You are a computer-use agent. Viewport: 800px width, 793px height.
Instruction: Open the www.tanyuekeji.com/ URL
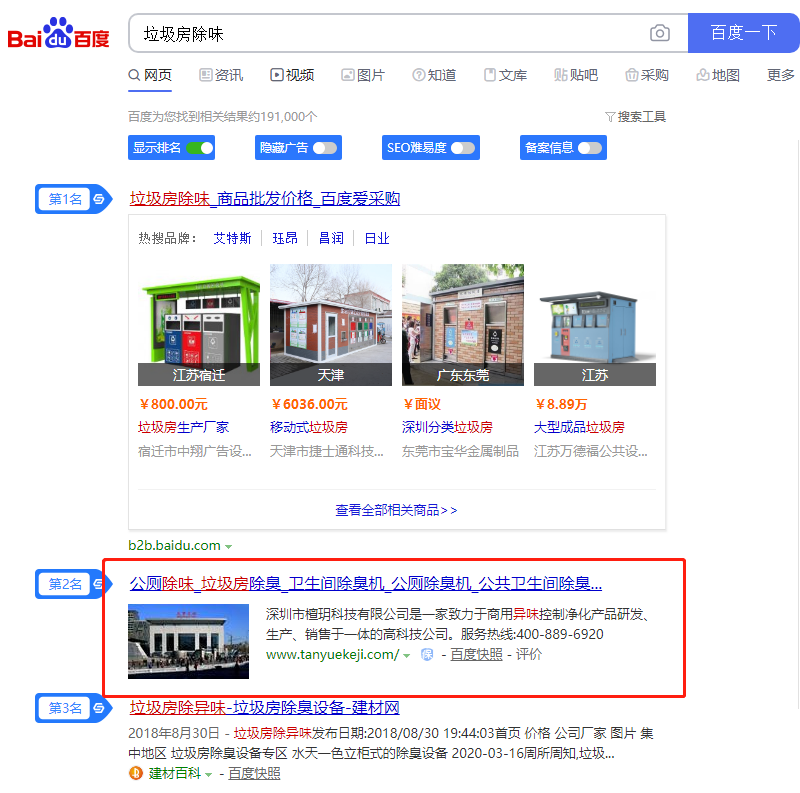pos(333,655)
